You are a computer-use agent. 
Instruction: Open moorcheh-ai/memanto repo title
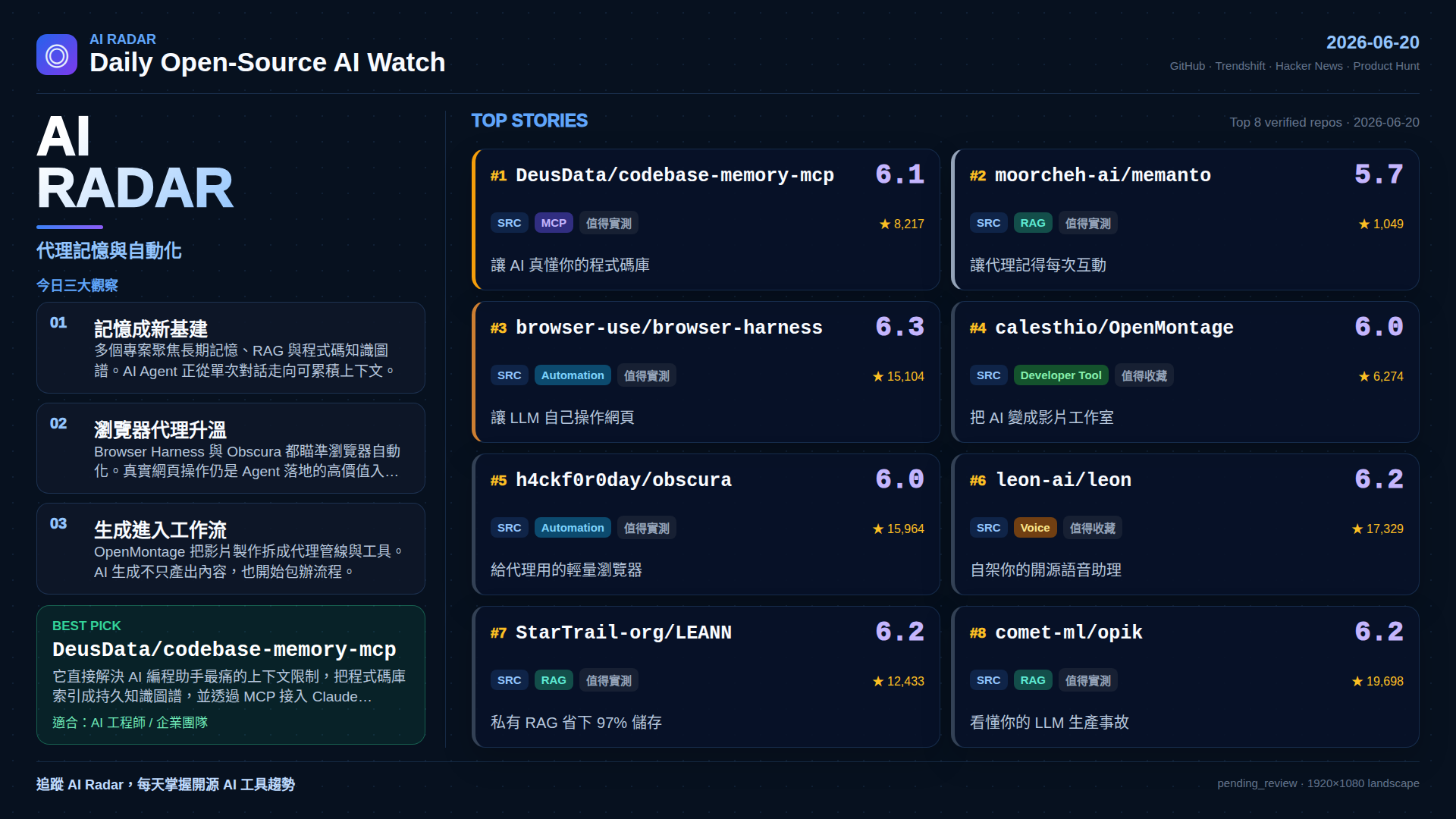tap(1103, 175)
